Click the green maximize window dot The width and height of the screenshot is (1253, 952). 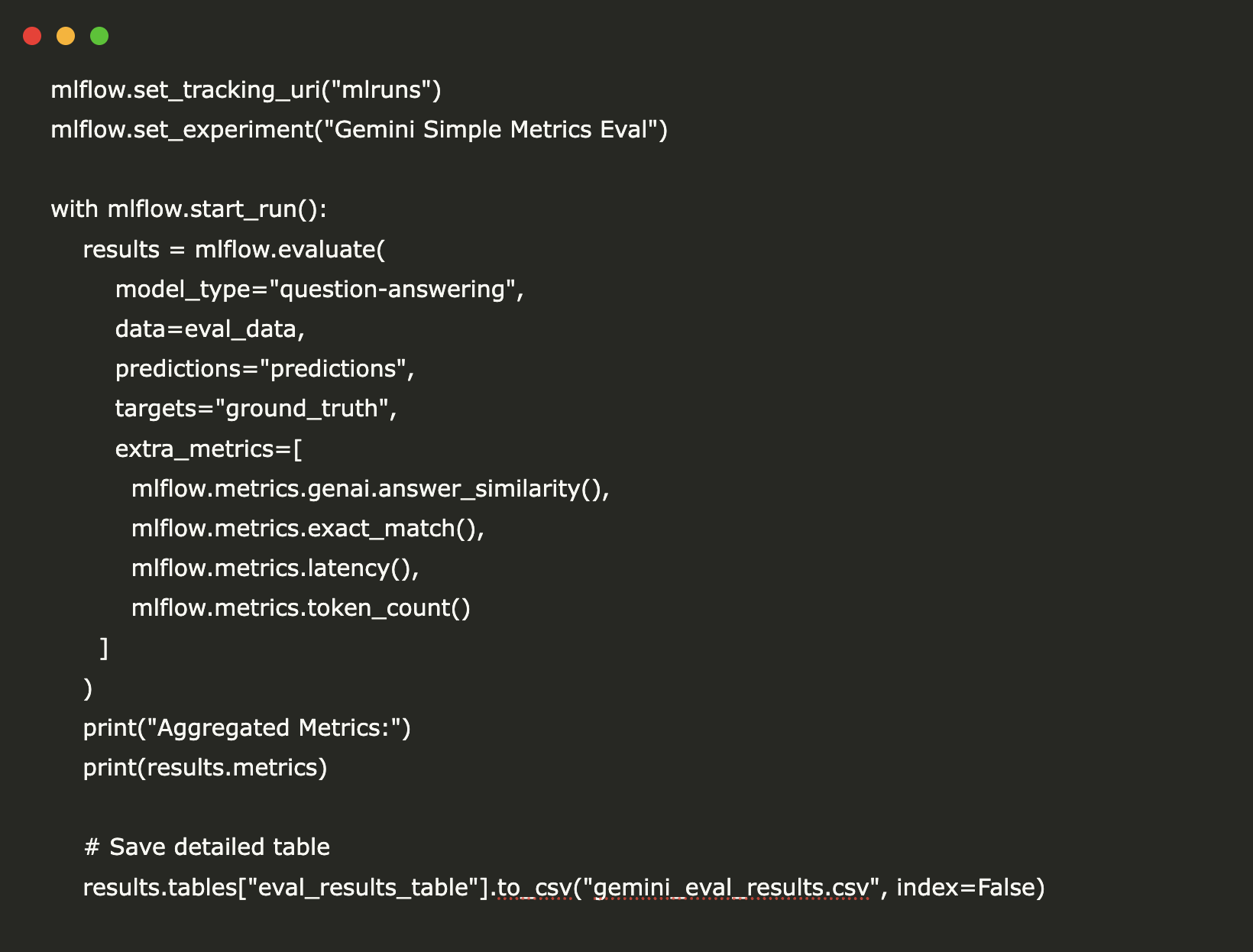point(99,36)
